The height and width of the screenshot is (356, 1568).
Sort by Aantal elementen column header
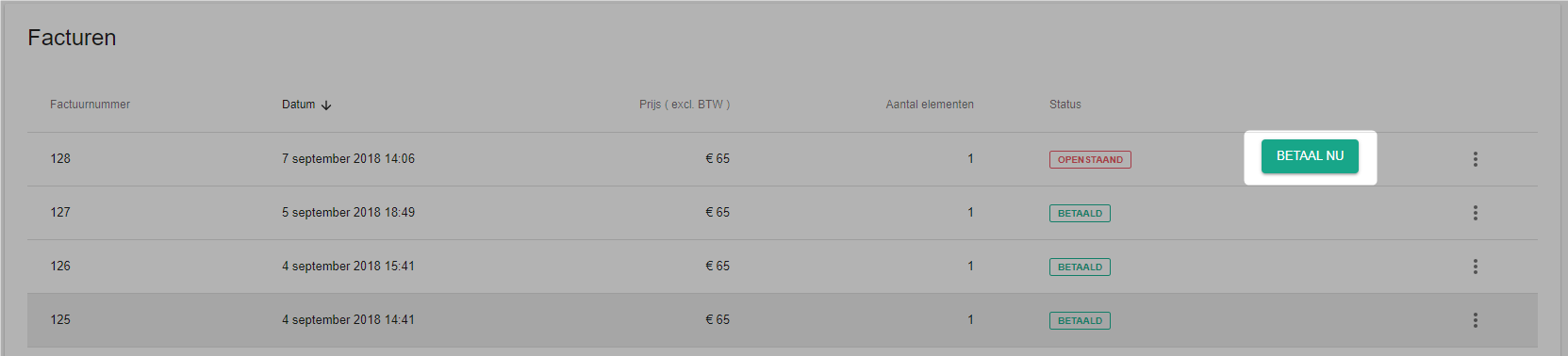[x=930, y=105]
